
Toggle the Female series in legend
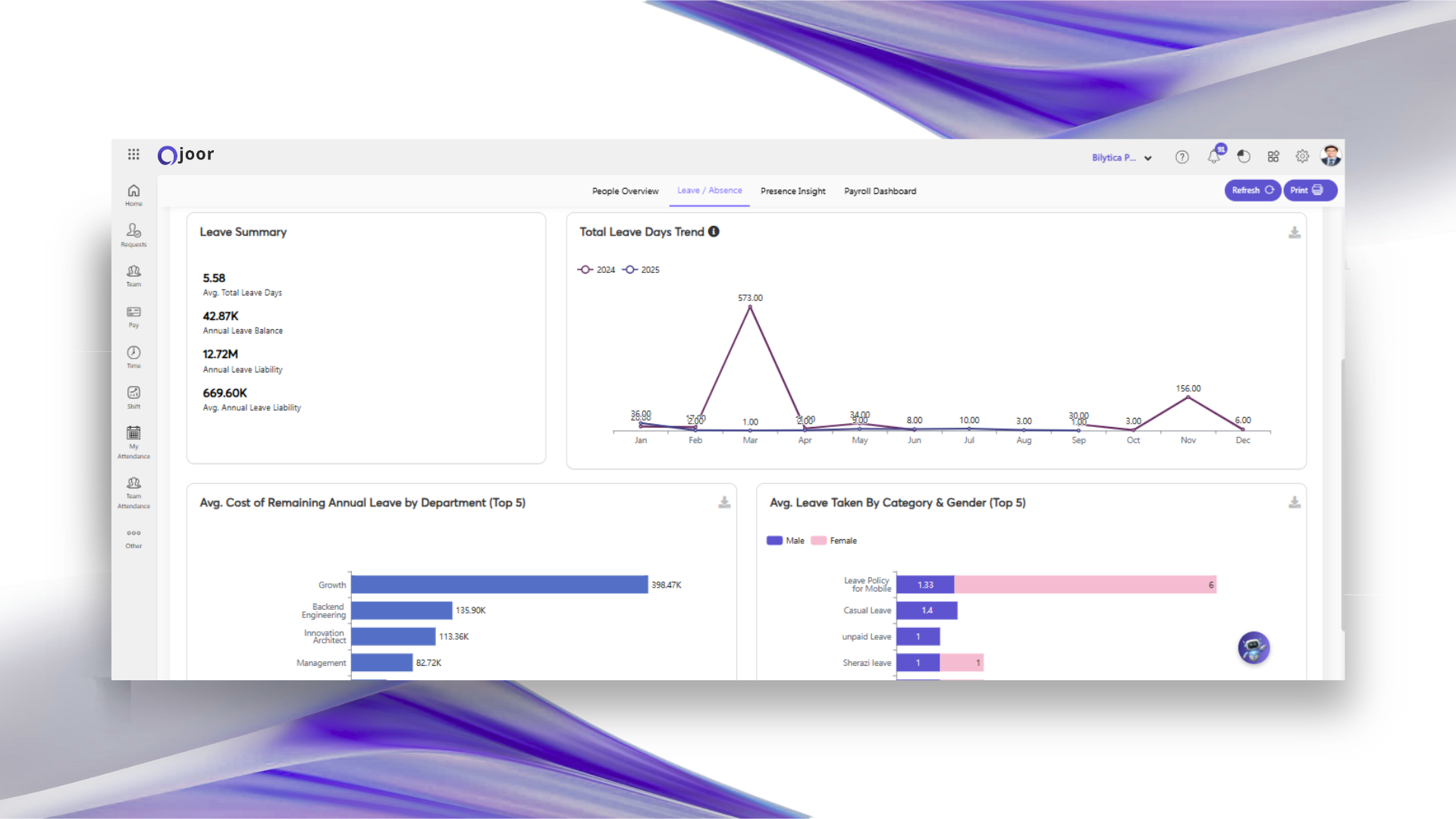click(x=834, y=541)
